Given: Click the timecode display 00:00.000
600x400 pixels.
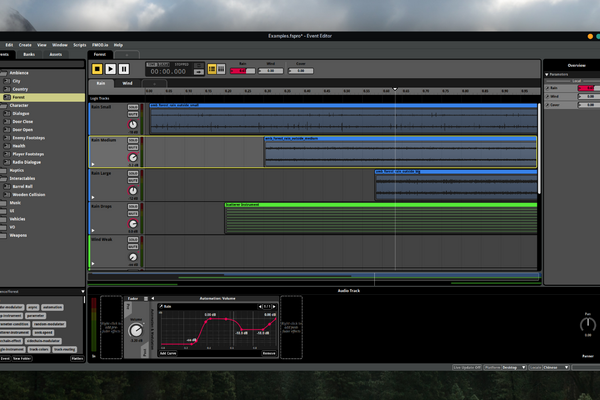Looking at the screenshot, I should (168, 72).
